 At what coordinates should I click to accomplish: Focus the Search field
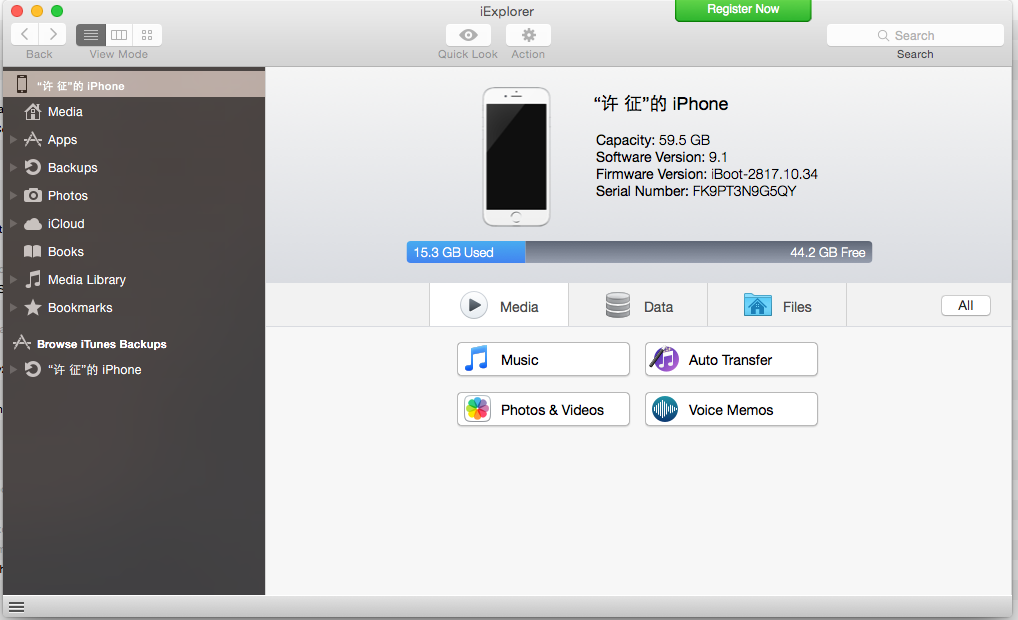[915, 35]
